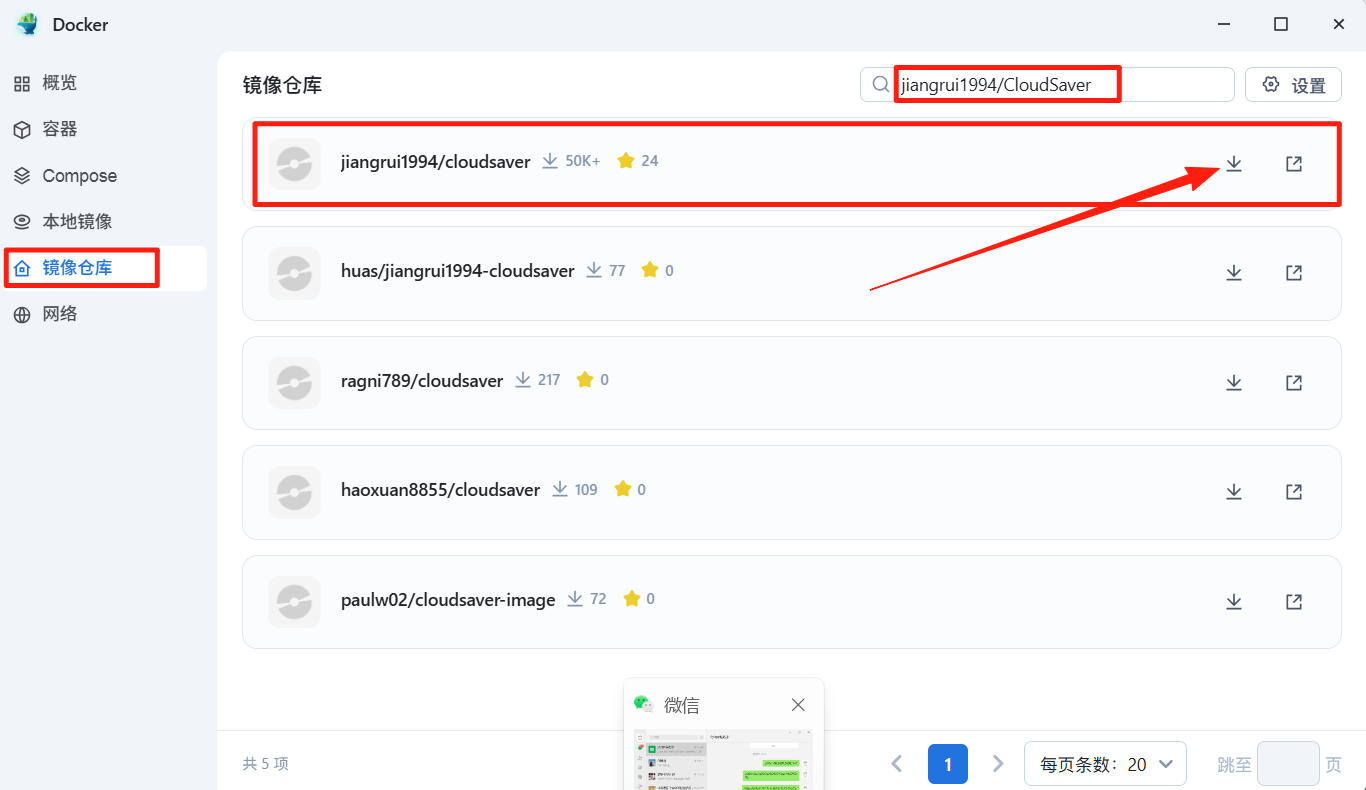The width and height of the screenshot is (1366, 790).
Task: Download the jiangrui1994/cloudsaver image
Action: coord(1234,163)
